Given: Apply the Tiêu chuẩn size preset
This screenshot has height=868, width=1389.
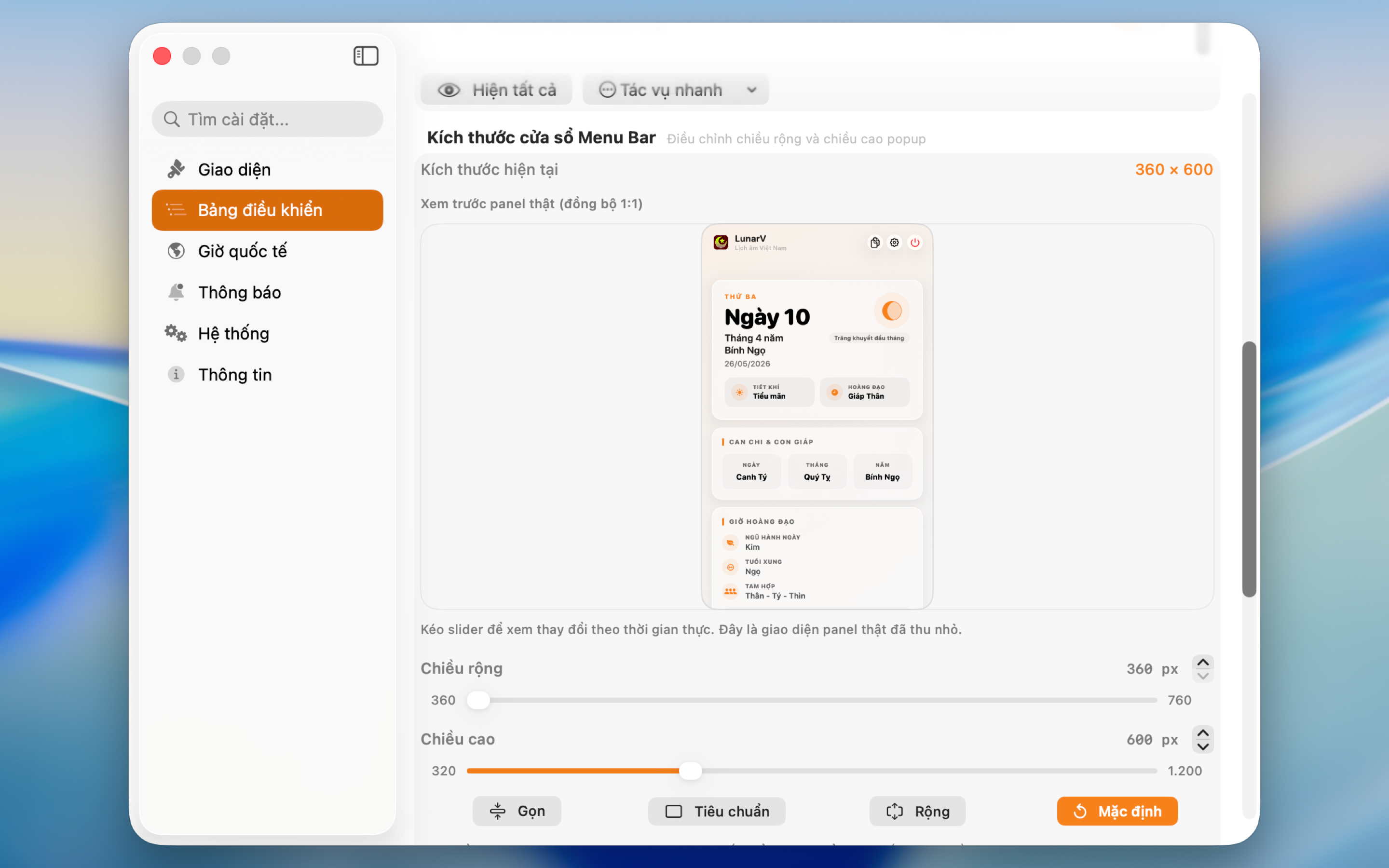Looking at the screenshot, I should pos(716,811).
